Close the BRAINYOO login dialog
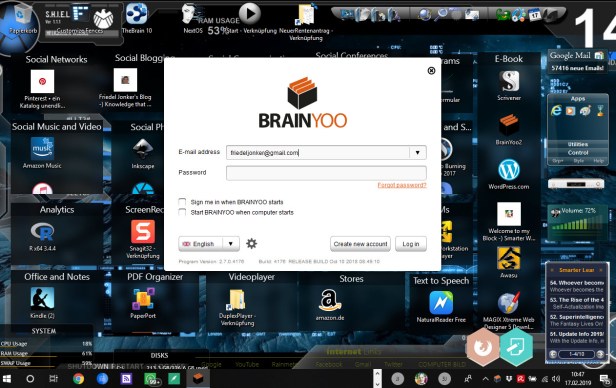 coord(431,70)
